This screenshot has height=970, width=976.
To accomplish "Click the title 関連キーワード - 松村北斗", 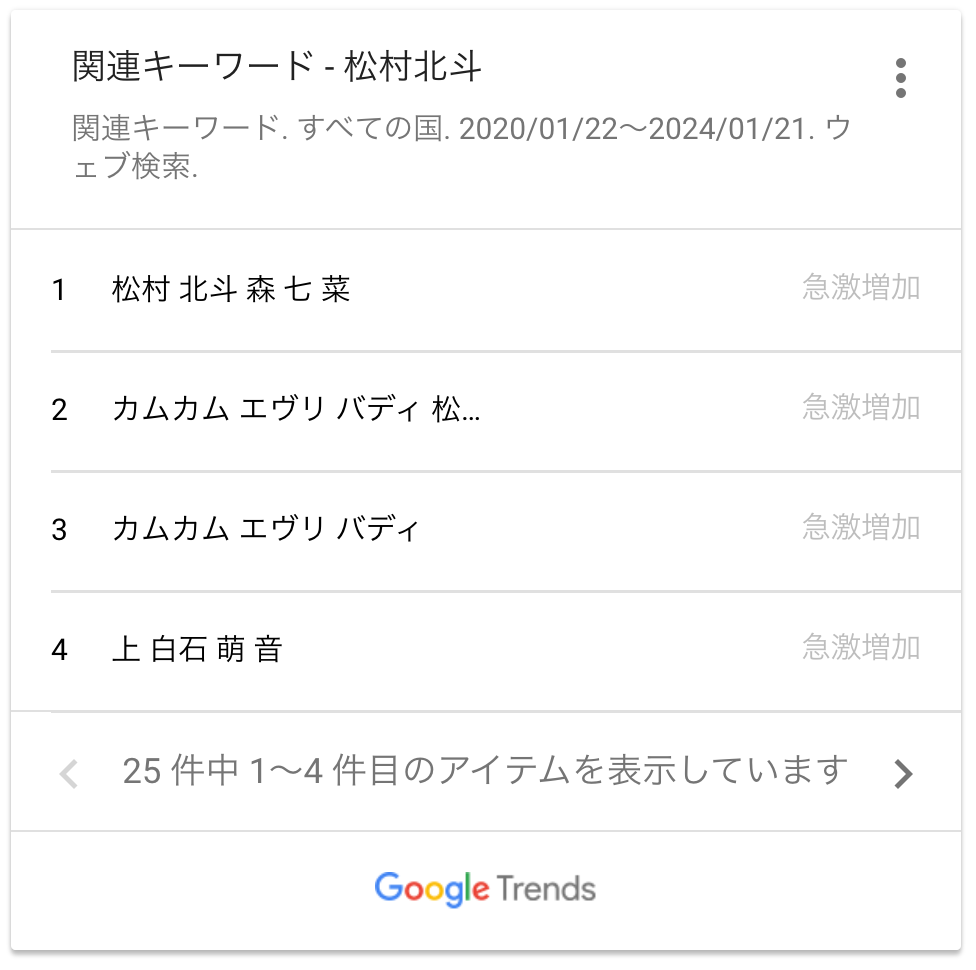I will 277,67.
